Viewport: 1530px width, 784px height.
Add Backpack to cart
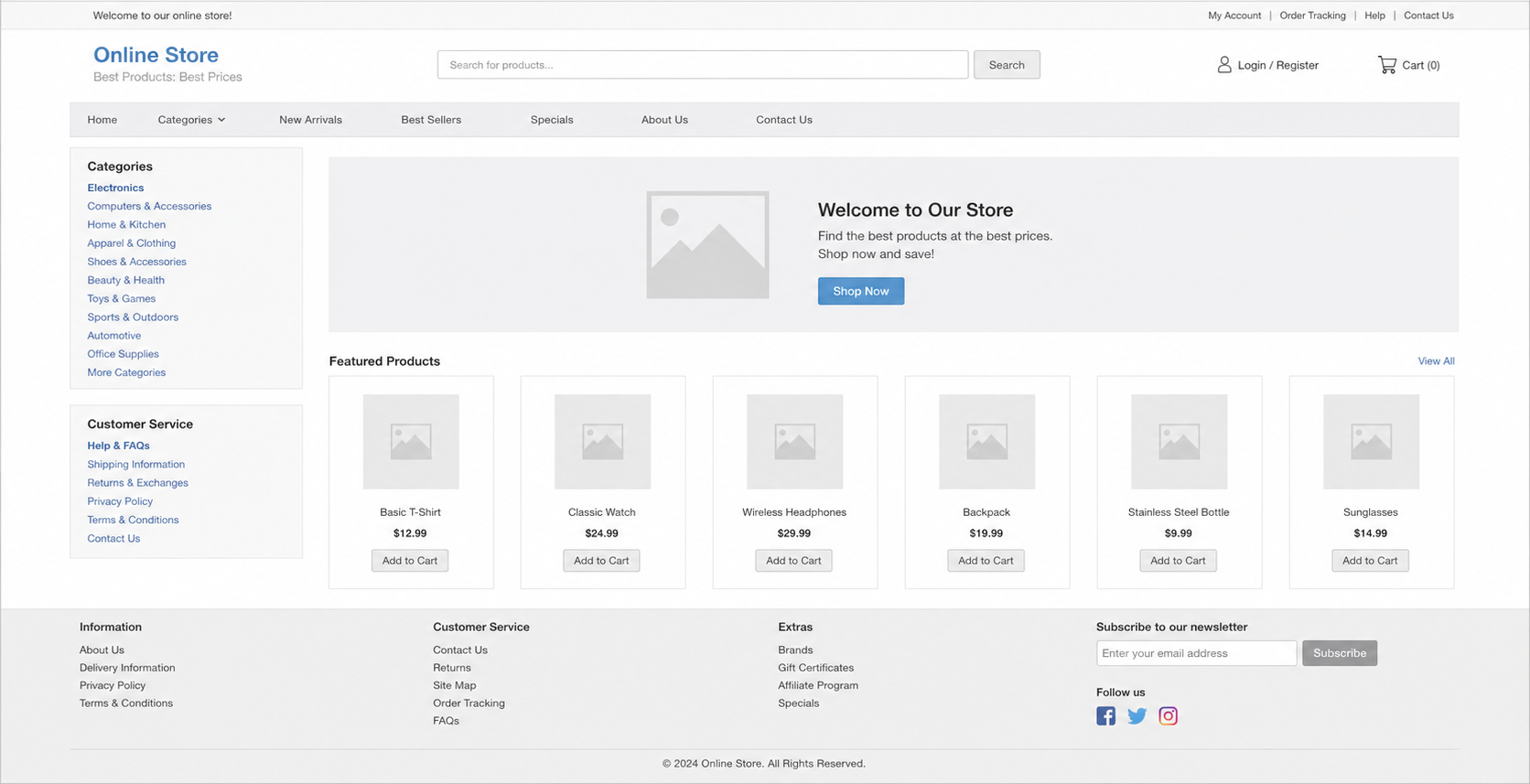(986, 561)
